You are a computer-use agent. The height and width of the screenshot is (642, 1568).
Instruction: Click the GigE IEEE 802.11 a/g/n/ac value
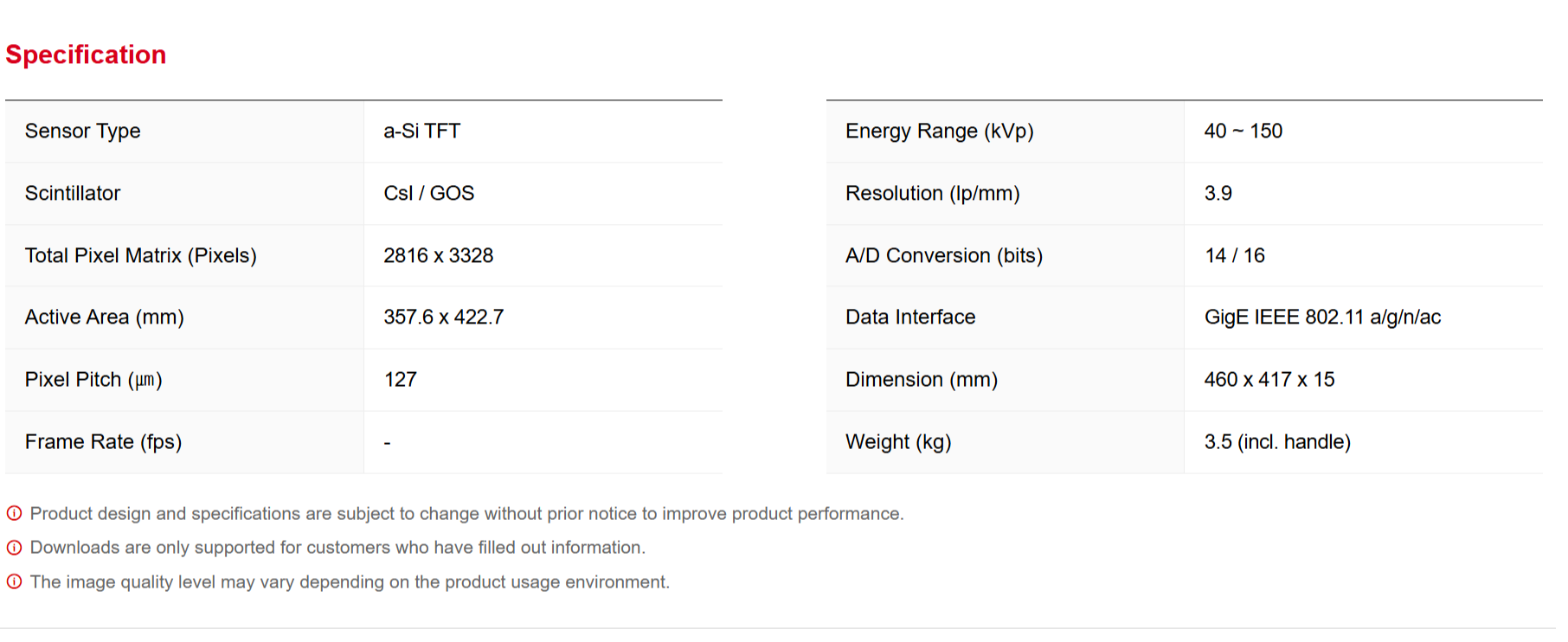[1321, 318]
